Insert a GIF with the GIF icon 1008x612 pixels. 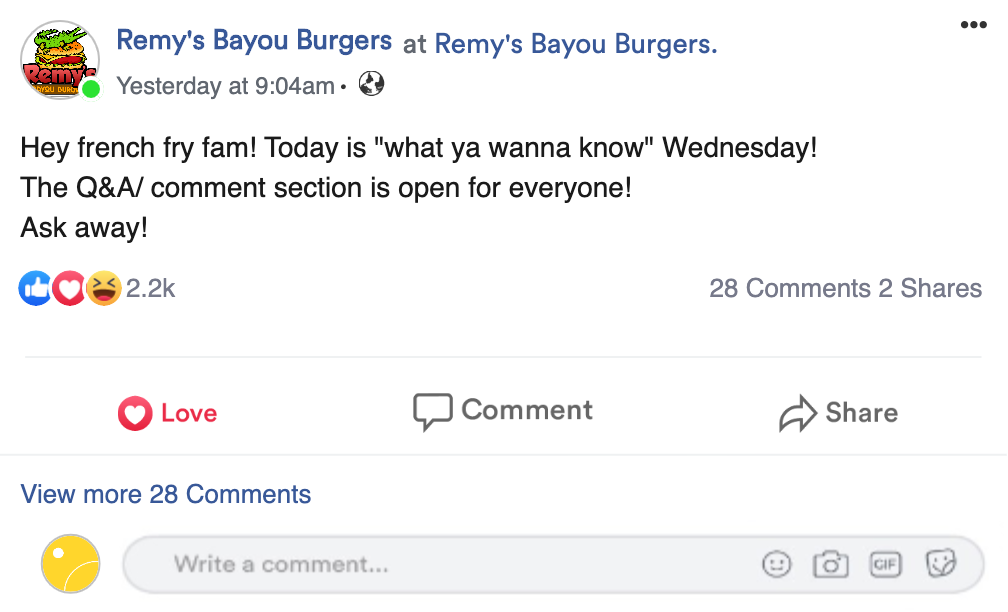point(884,564)
